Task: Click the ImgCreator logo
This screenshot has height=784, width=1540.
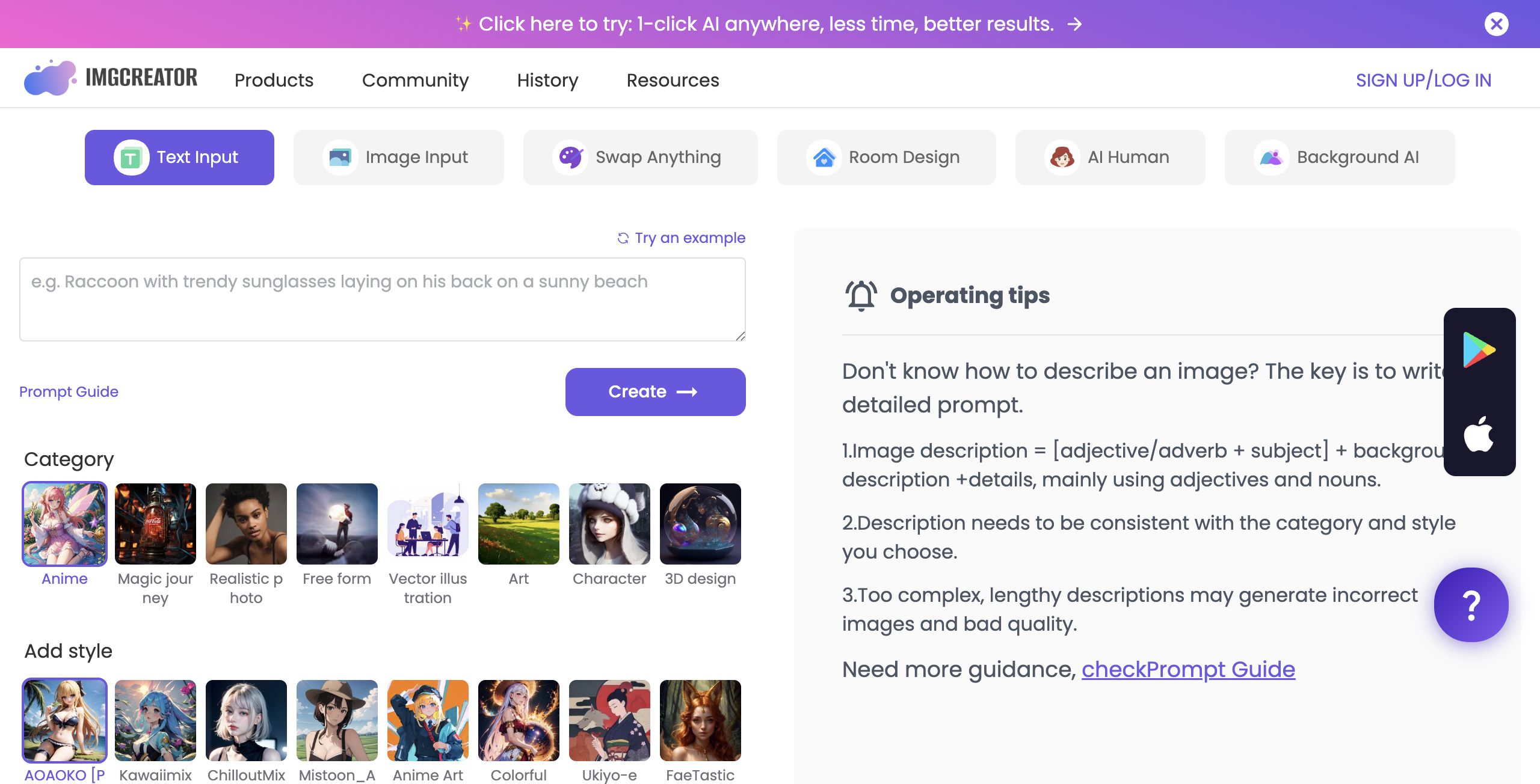Action: (111, 78)
